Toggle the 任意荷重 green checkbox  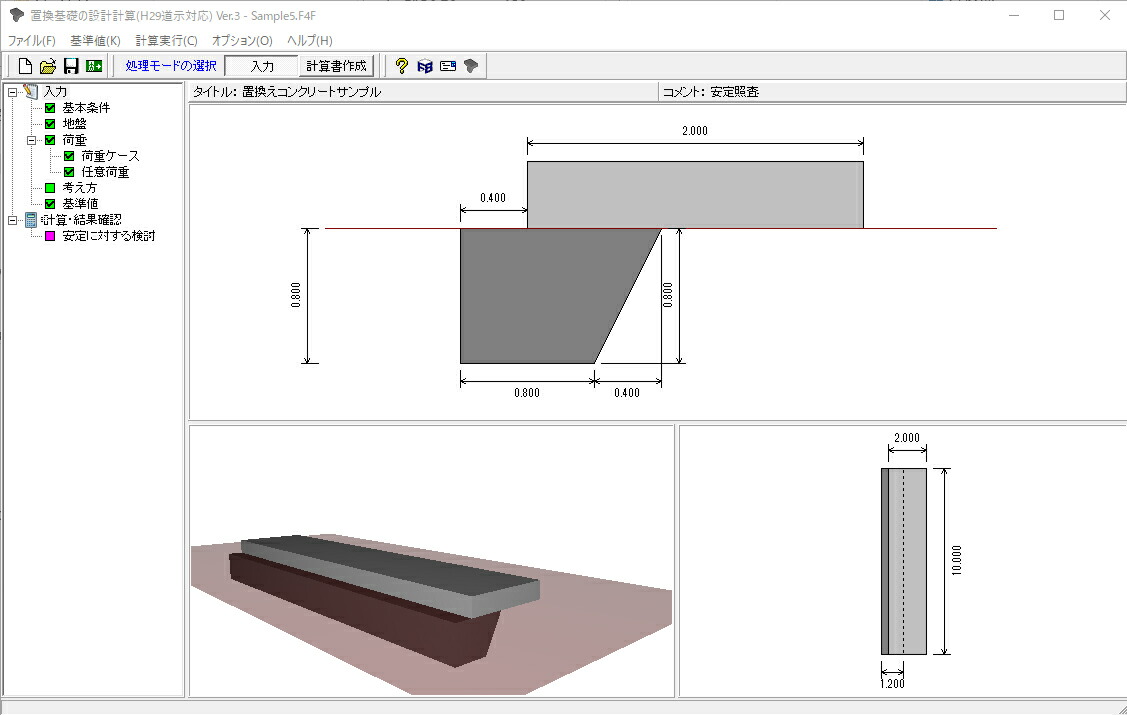click(69, 172)
